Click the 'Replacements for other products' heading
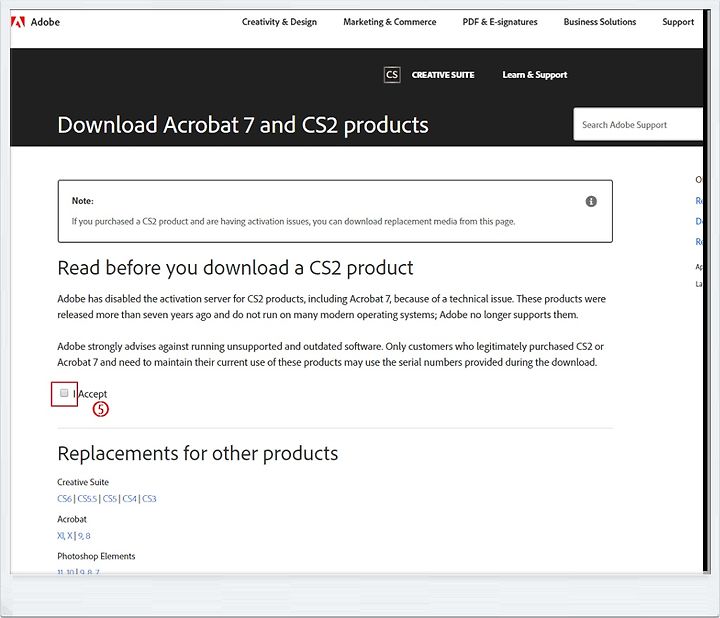This screenshot has width=720, height=618. [197, 453]
